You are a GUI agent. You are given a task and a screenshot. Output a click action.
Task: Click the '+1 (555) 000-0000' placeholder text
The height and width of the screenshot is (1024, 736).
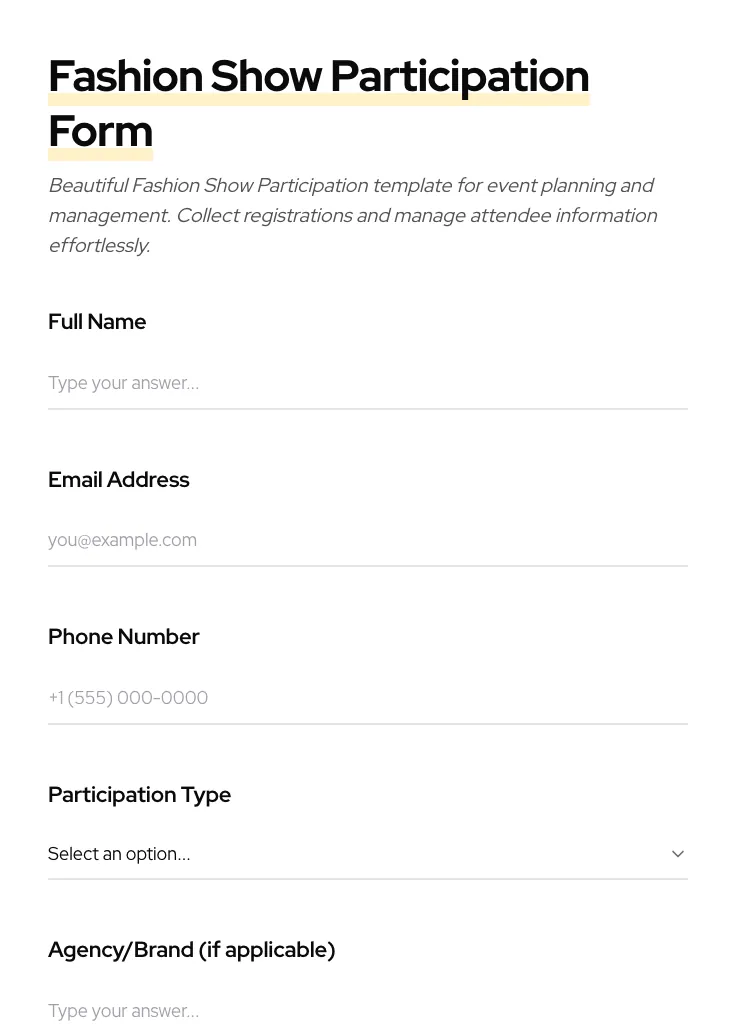pos(128,698)
